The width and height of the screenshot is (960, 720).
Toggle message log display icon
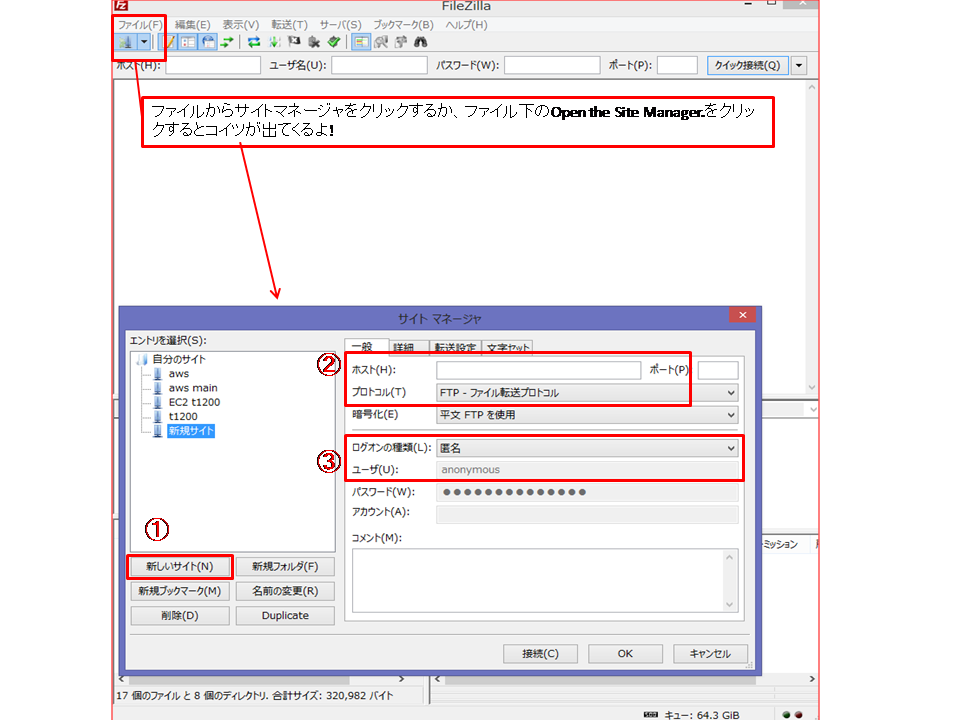pos(168,42)
